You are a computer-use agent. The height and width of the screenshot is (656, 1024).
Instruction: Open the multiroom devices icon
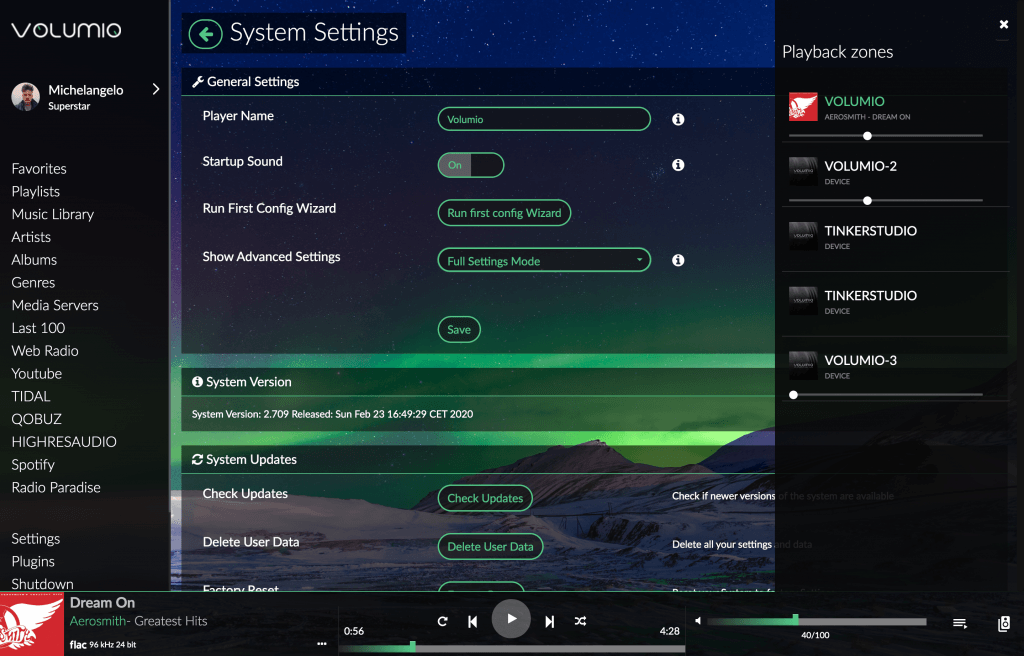click(1003, 621)
